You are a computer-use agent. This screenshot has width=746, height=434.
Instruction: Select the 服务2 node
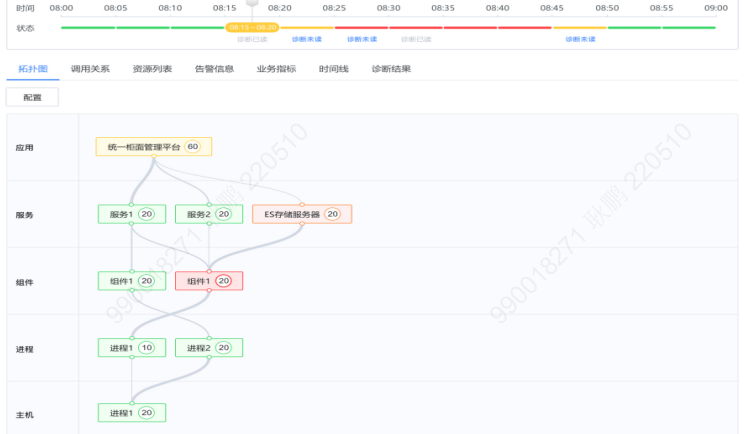click(x=209, y=214)
